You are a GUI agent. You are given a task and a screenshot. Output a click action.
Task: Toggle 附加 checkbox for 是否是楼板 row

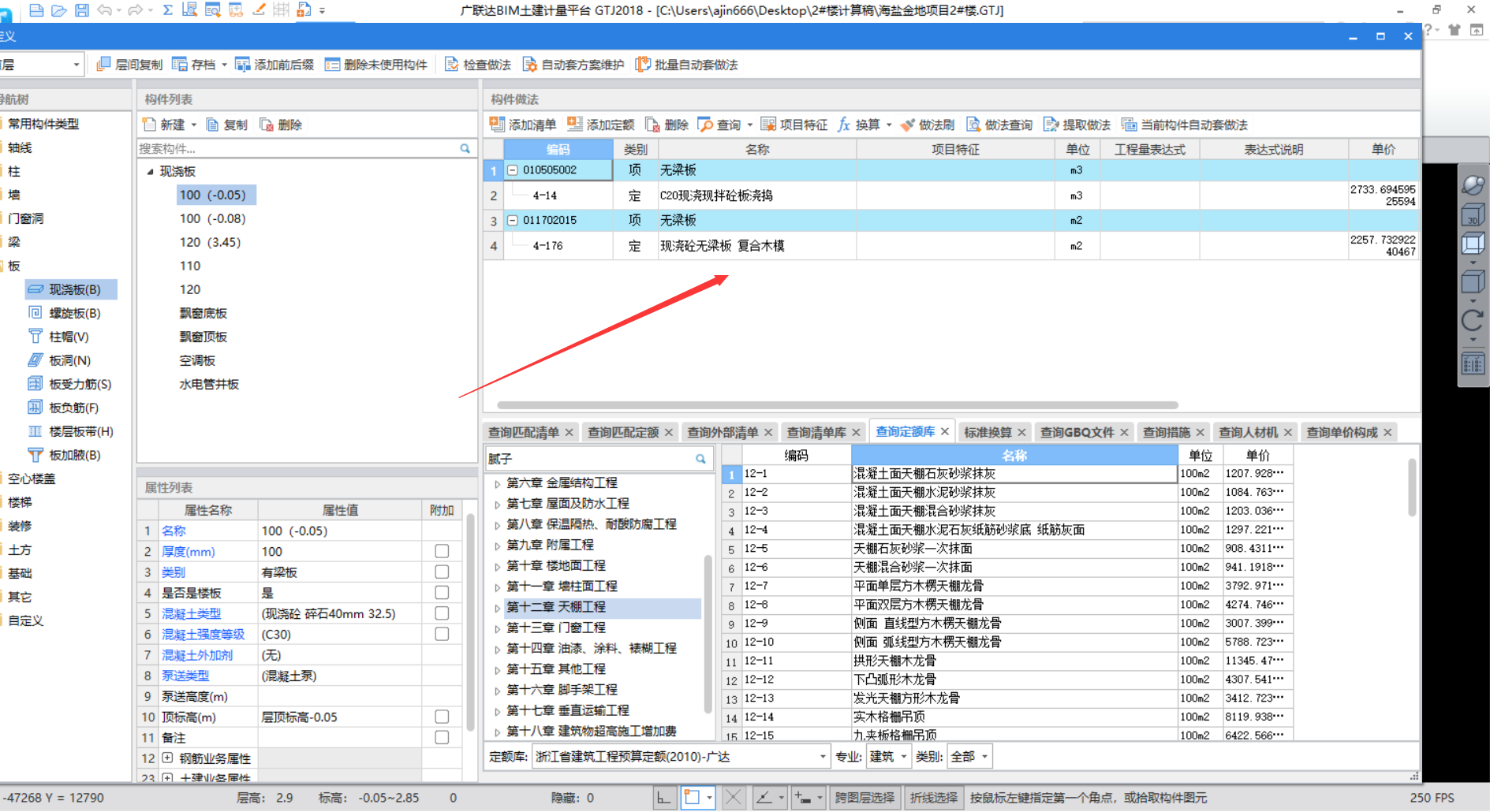click(442, 592)
